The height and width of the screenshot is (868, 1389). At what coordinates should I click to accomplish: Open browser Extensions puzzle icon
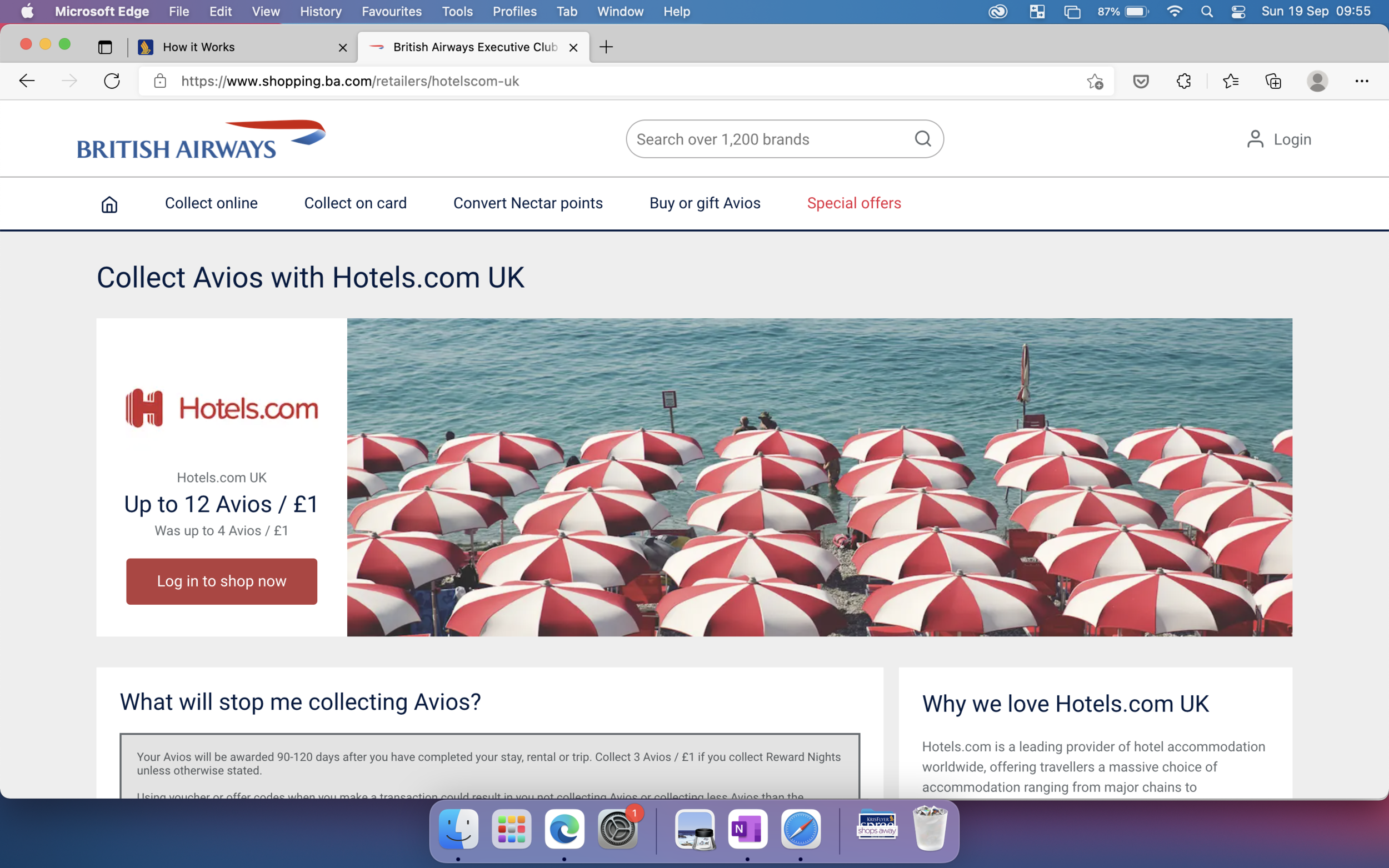click(1183, 81)
